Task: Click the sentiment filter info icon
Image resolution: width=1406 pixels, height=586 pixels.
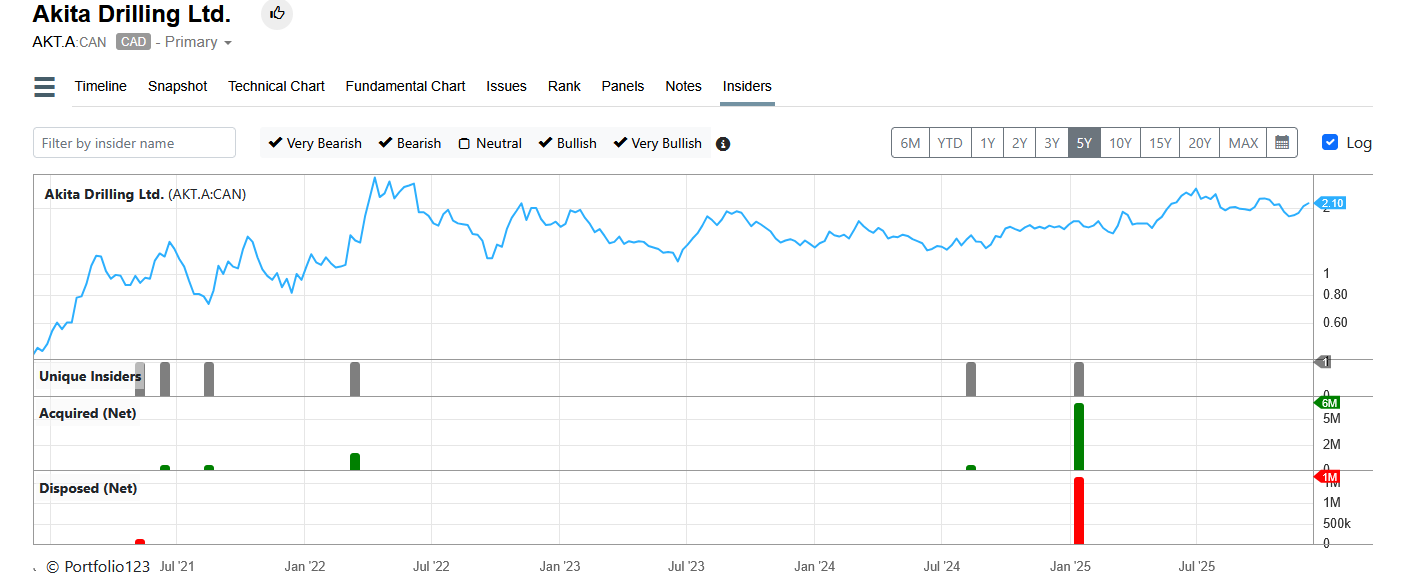Action: click(723, 144)
